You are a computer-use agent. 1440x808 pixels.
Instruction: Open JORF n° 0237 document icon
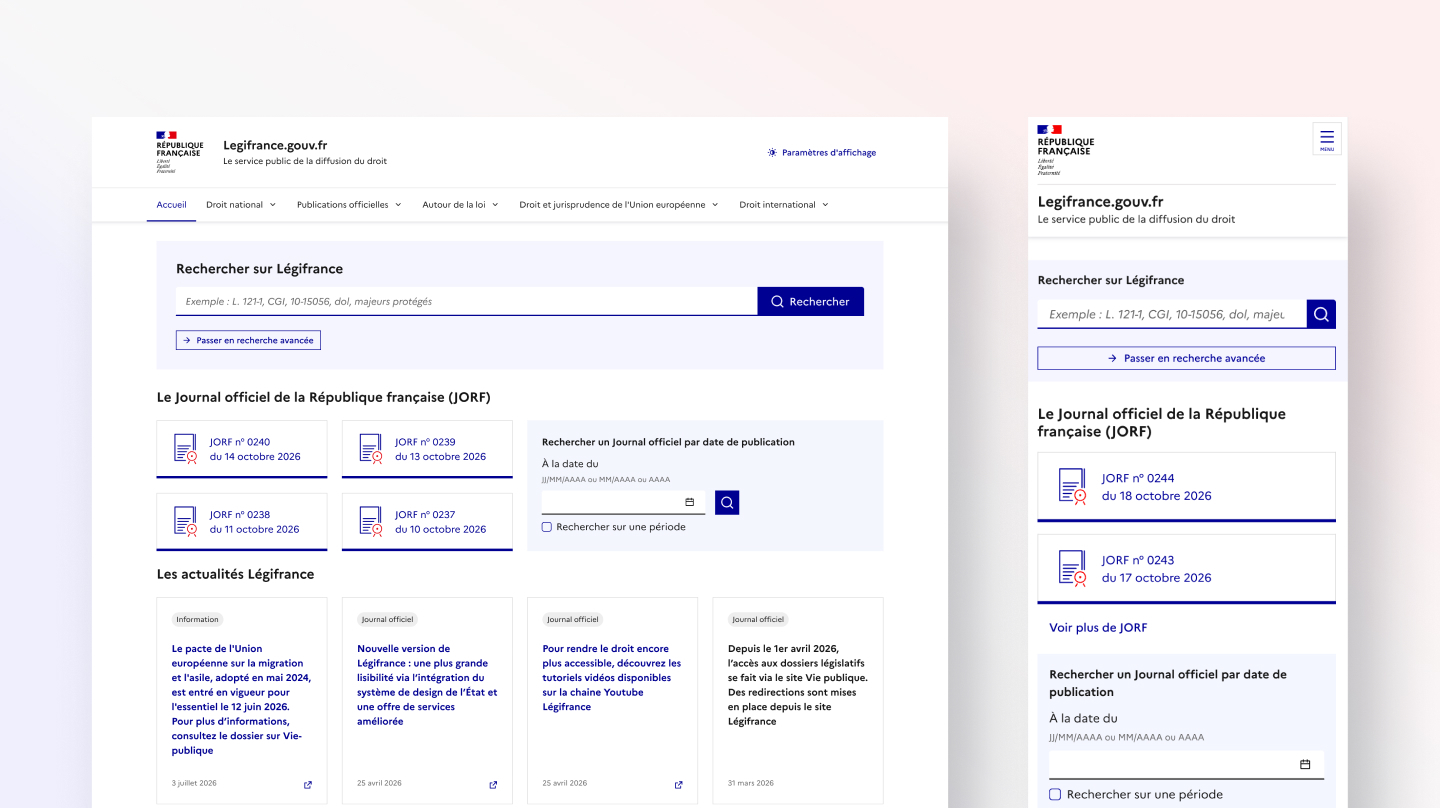[x=371, y=521]
